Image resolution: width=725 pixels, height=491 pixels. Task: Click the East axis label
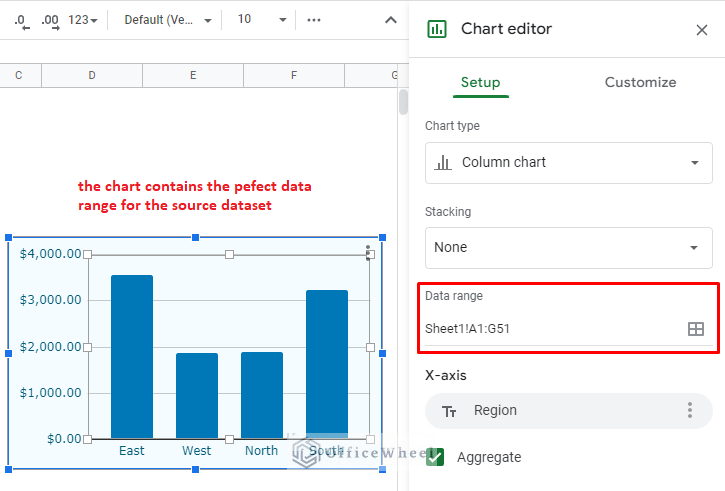132,451
